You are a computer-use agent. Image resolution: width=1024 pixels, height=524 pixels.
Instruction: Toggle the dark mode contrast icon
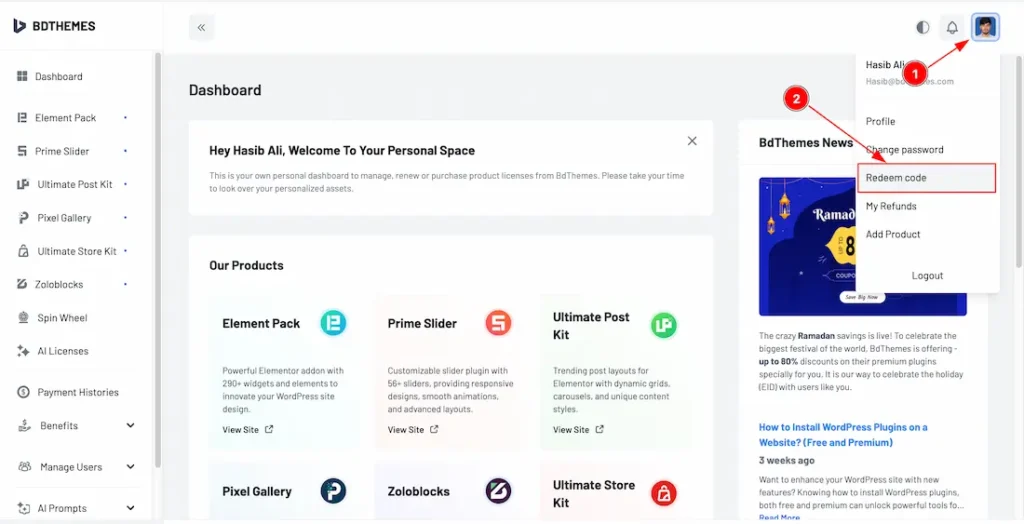pos(922,28)
